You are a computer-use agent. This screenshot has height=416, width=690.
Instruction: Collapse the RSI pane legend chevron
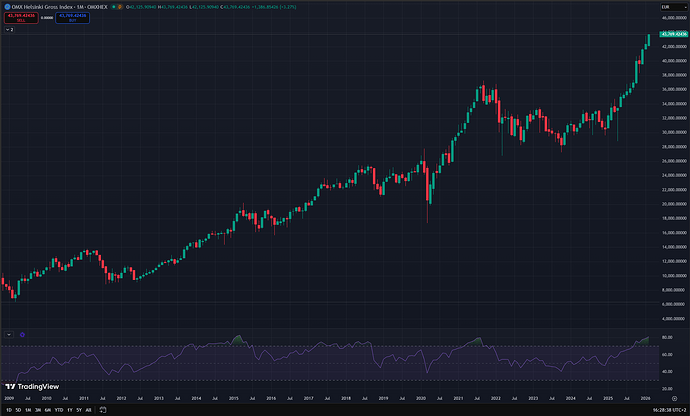9,335
